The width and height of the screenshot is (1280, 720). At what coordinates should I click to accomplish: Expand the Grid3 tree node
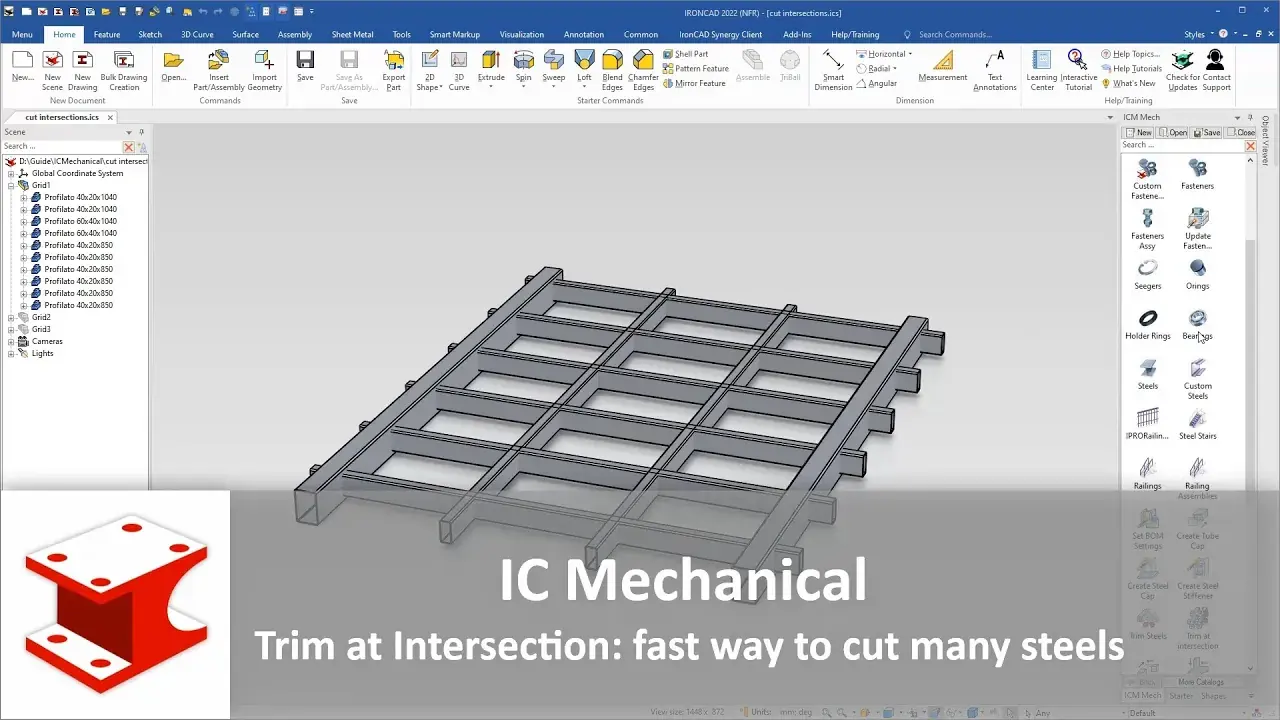[11, 330]
